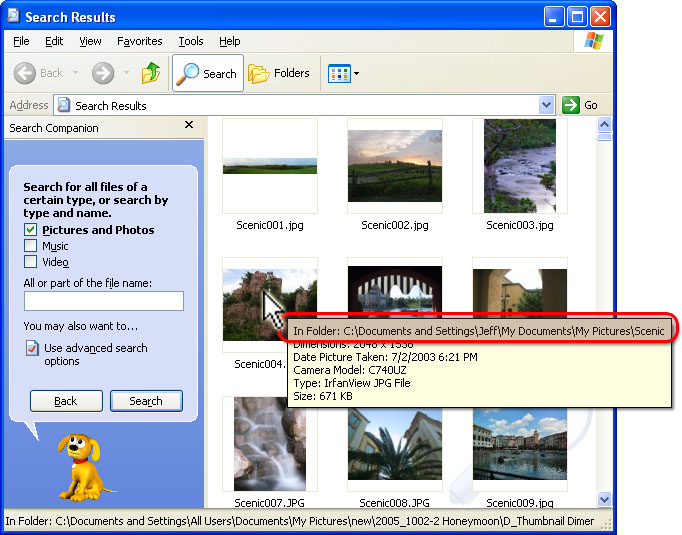The image size is (682, 535).
Task: Click the Views icon in toolbar
Action: click(x=338, y=73)
